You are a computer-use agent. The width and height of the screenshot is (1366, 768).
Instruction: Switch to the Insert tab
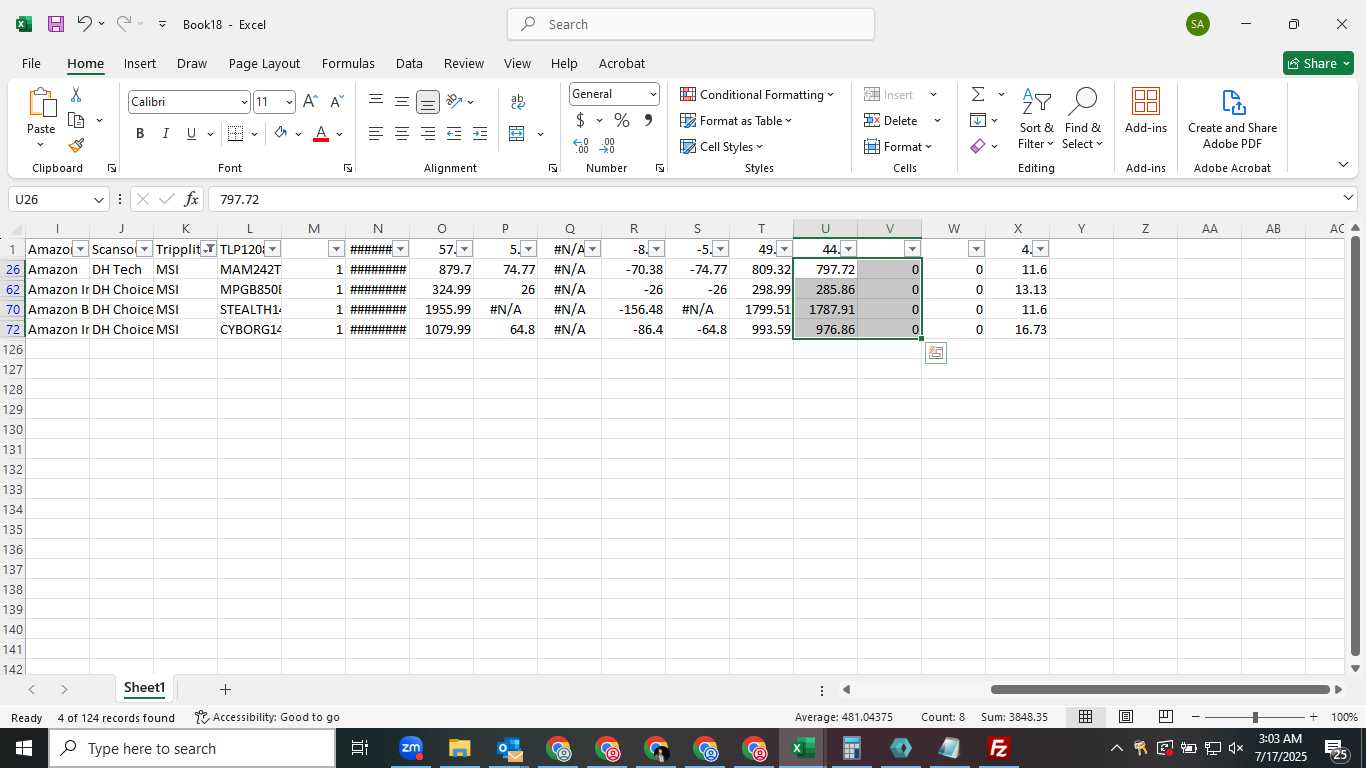tap(140, 63)
